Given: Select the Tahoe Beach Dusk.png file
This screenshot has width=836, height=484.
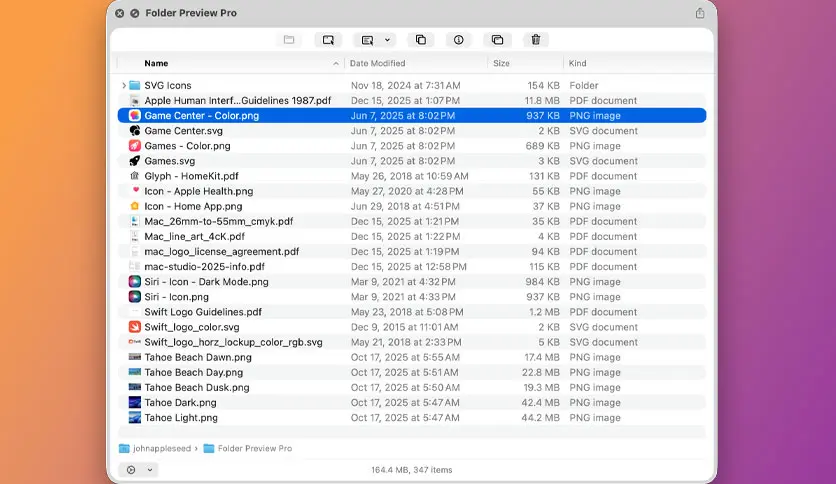Looking at the screenshot, I should (412, 388).
